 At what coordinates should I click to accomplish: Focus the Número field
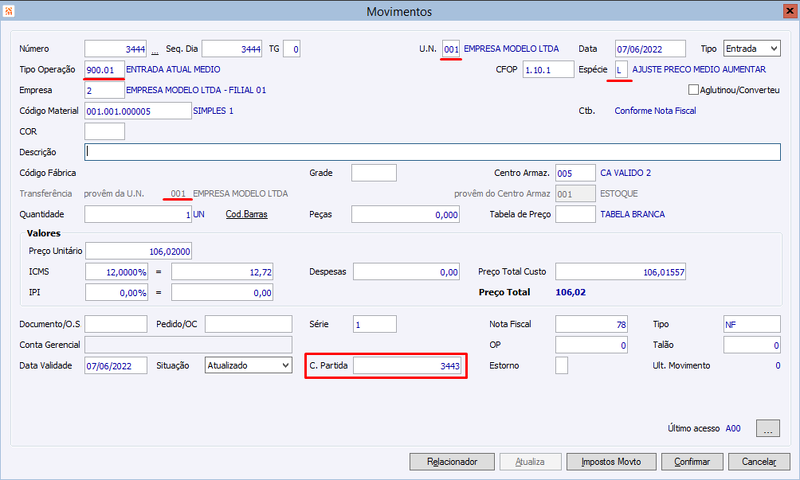point(115,48)
